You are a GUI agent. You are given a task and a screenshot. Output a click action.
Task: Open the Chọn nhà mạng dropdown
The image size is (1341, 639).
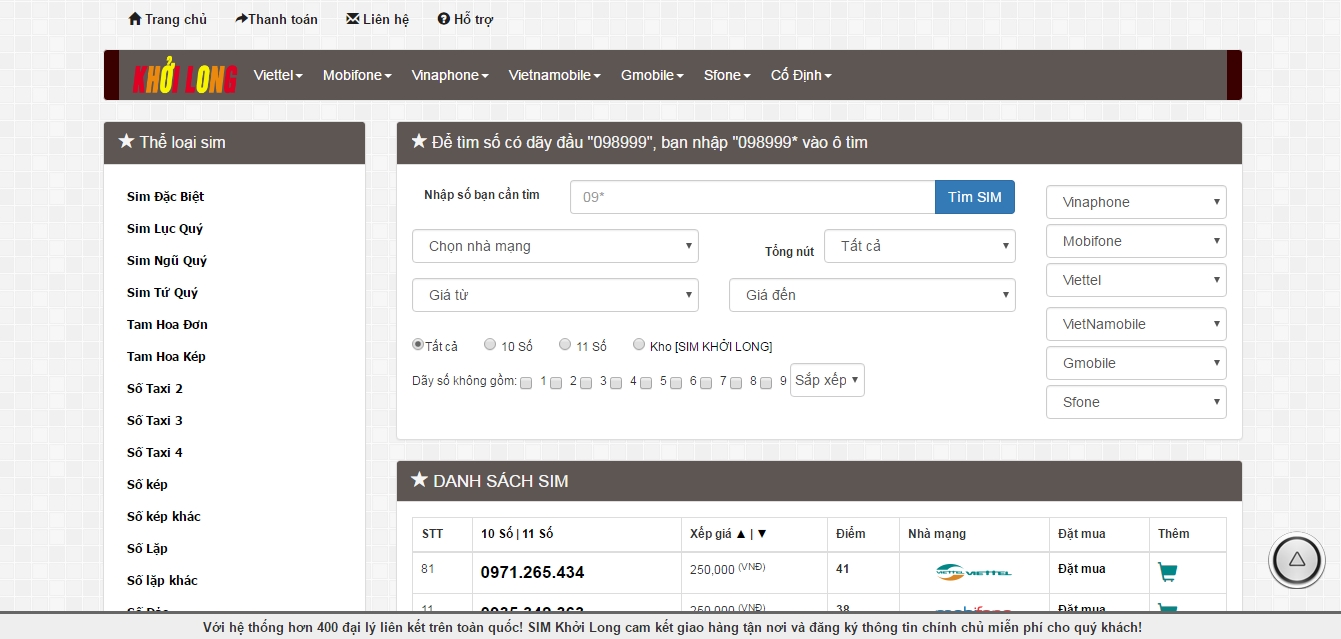pyautogui.click(x=555, y=246)
